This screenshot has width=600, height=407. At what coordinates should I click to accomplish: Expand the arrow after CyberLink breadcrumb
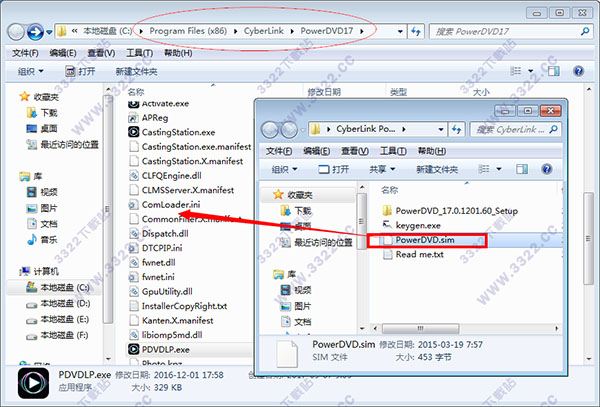292,31
